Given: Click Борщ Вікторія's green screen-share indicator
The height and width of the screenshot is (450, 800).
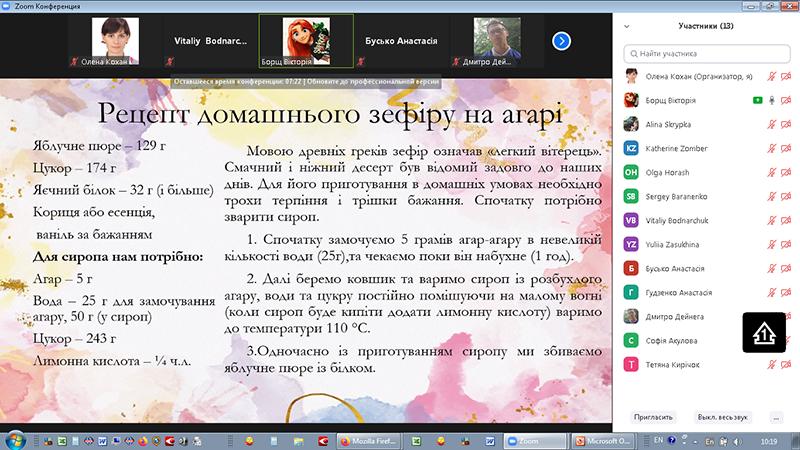Looking at the screenshot, I should 758,101.
